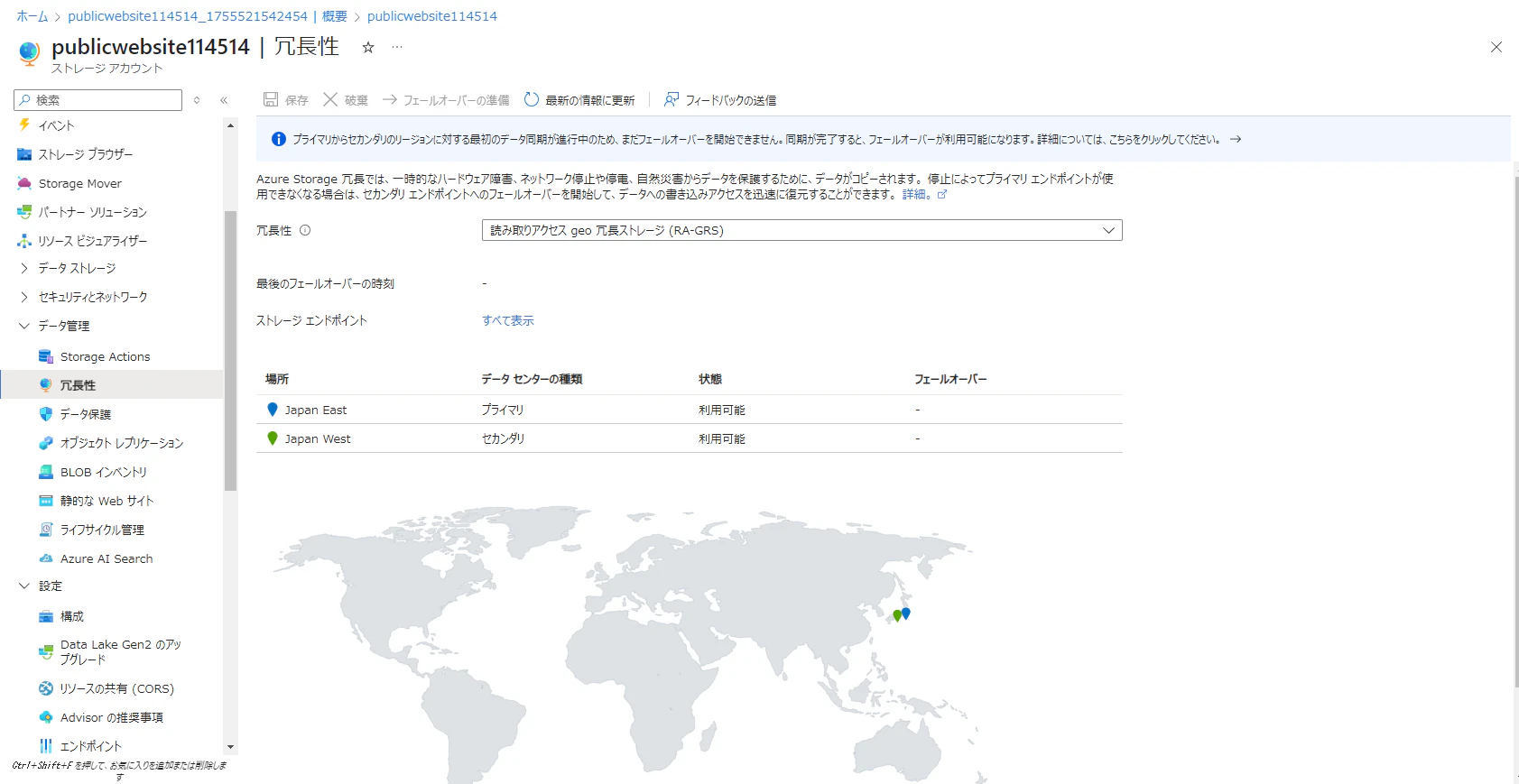Click フェールオーバーの準備 in the toolbar
Screen dimensions: 1519x784
click(446, 100)
